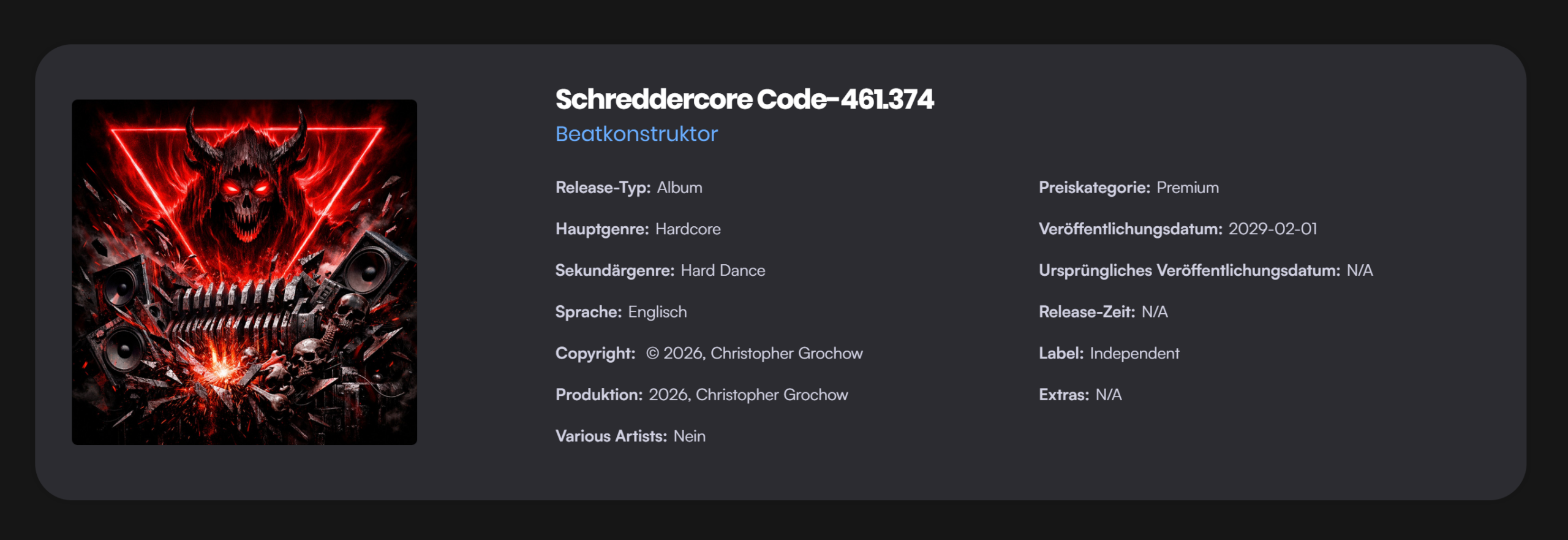Screen dimensions: 1568x540
Task: Click the Hauptgenre field label
Action: [601, 229]
